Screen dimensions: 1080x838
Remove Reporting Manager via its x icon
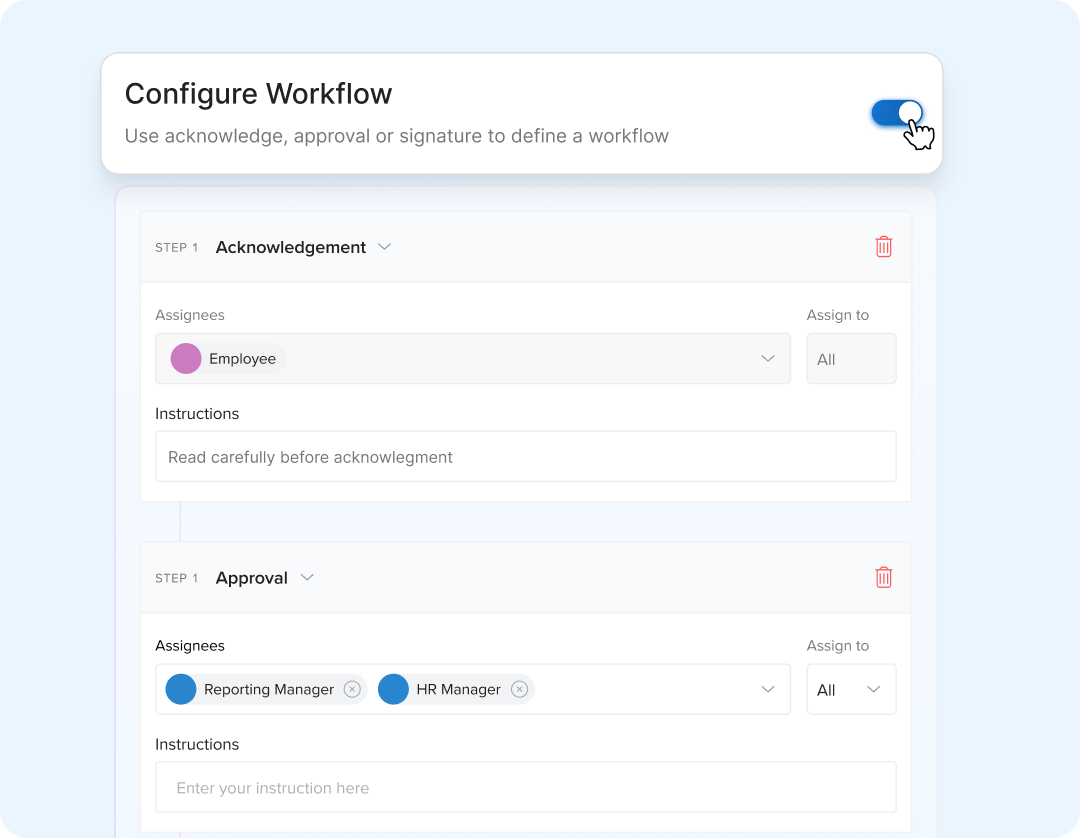click(352, 689)
